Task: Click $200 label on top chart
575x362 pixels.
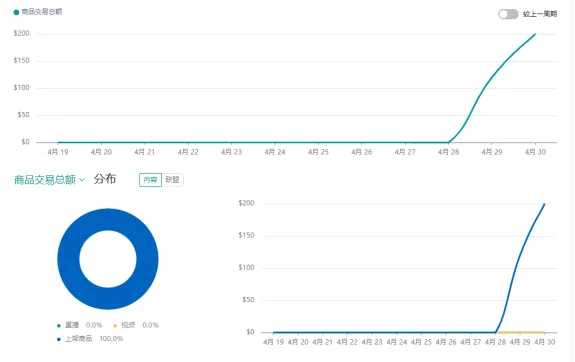Action: [x=22, y=33]
